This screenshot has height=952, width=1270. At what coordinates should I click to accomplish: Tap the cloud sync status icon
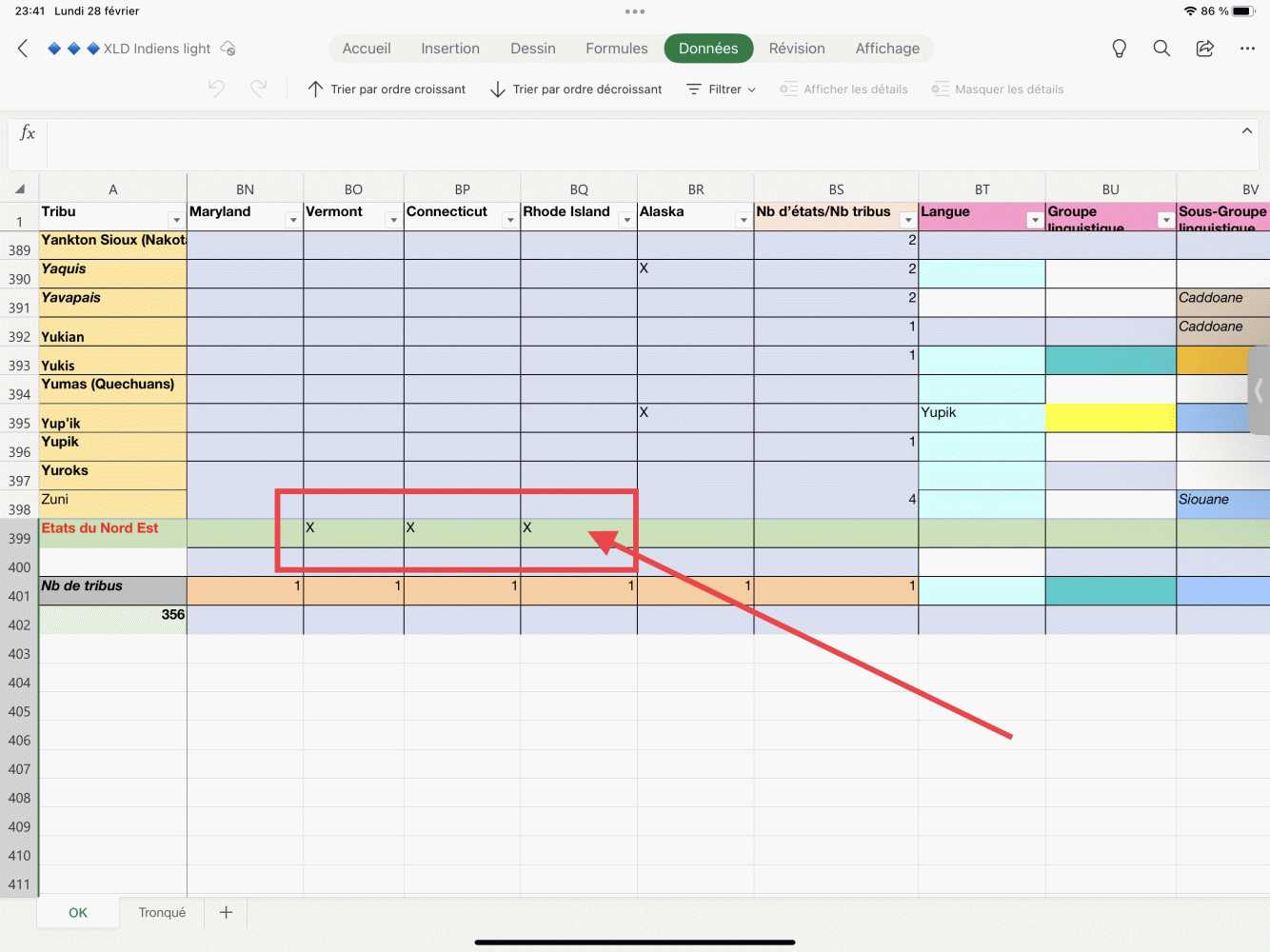[x=228, y=49]
